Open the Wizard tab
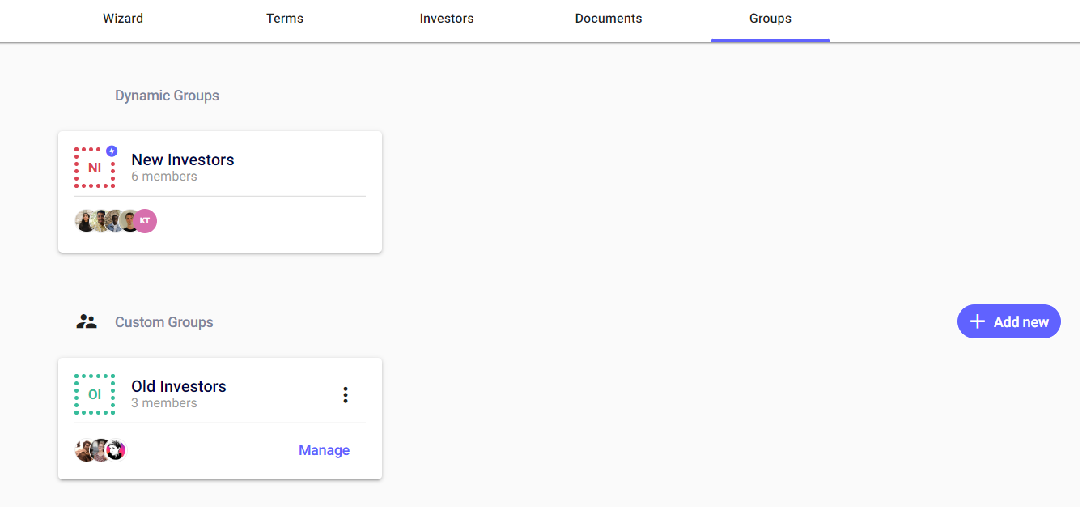1080x507 pixels. point(123,19)
